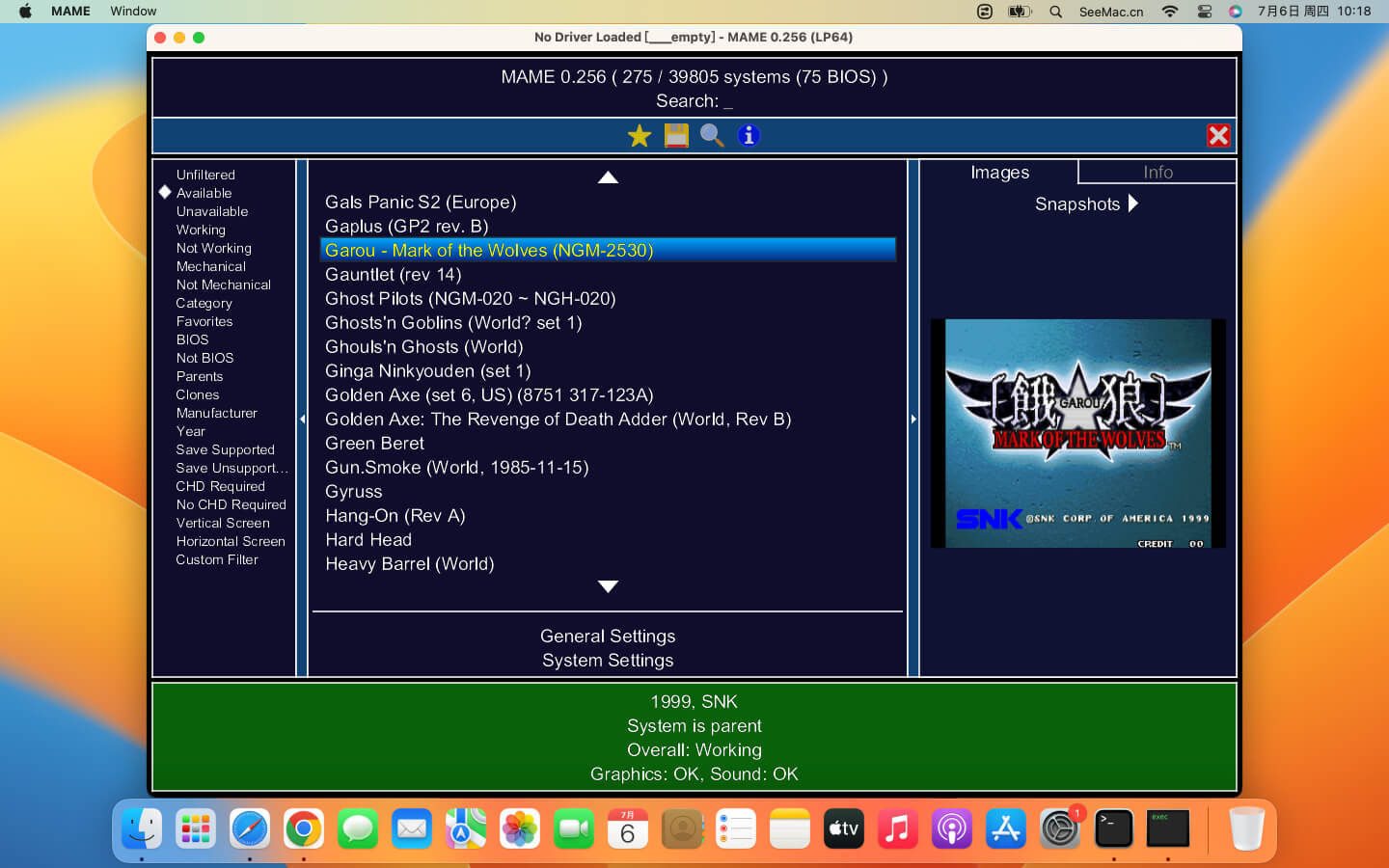
Task: Click the blue info icon in toolbar
Action: (749, 136)
